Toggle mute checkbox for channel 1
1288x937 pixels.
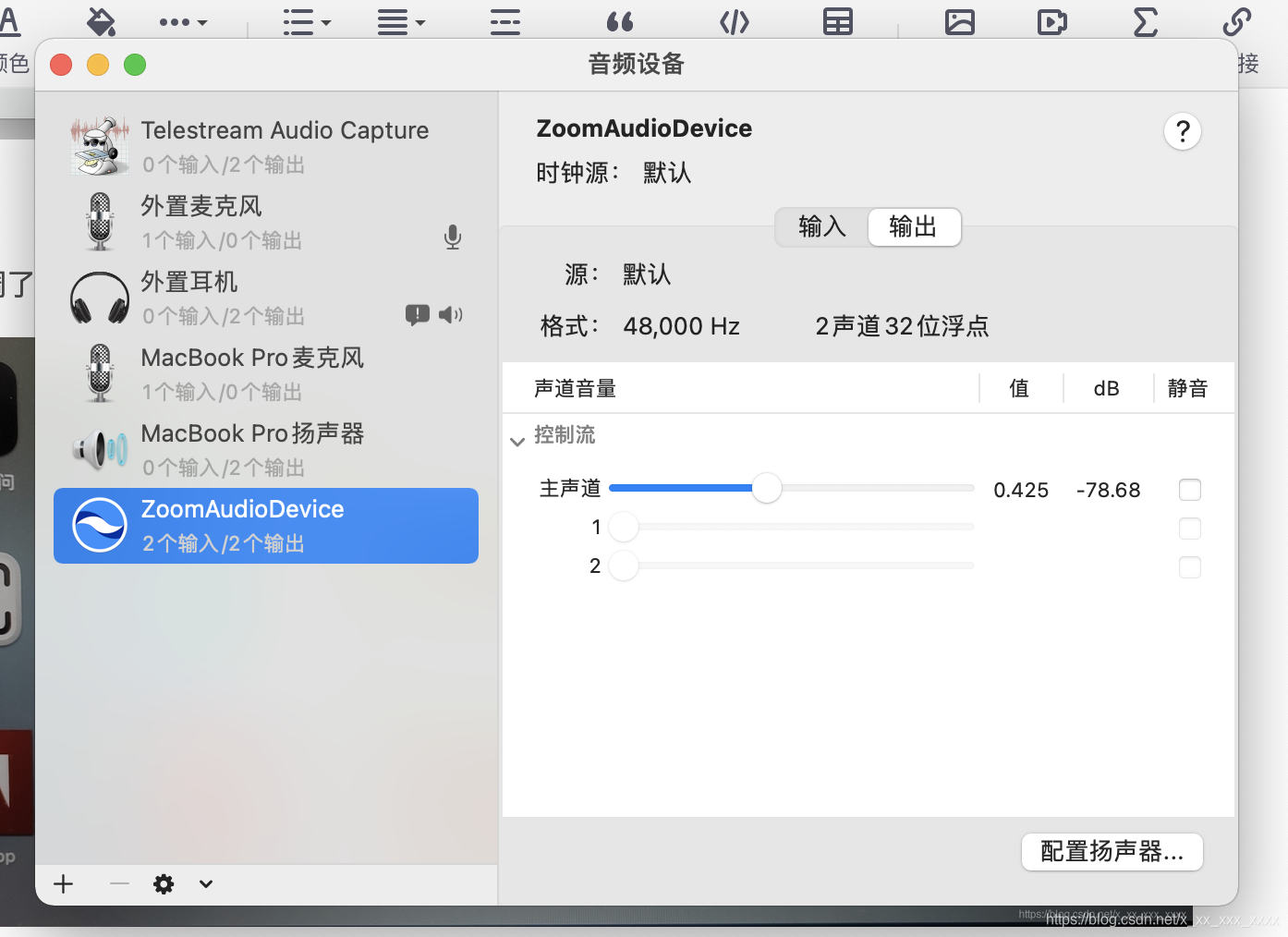click(1190, 529)
